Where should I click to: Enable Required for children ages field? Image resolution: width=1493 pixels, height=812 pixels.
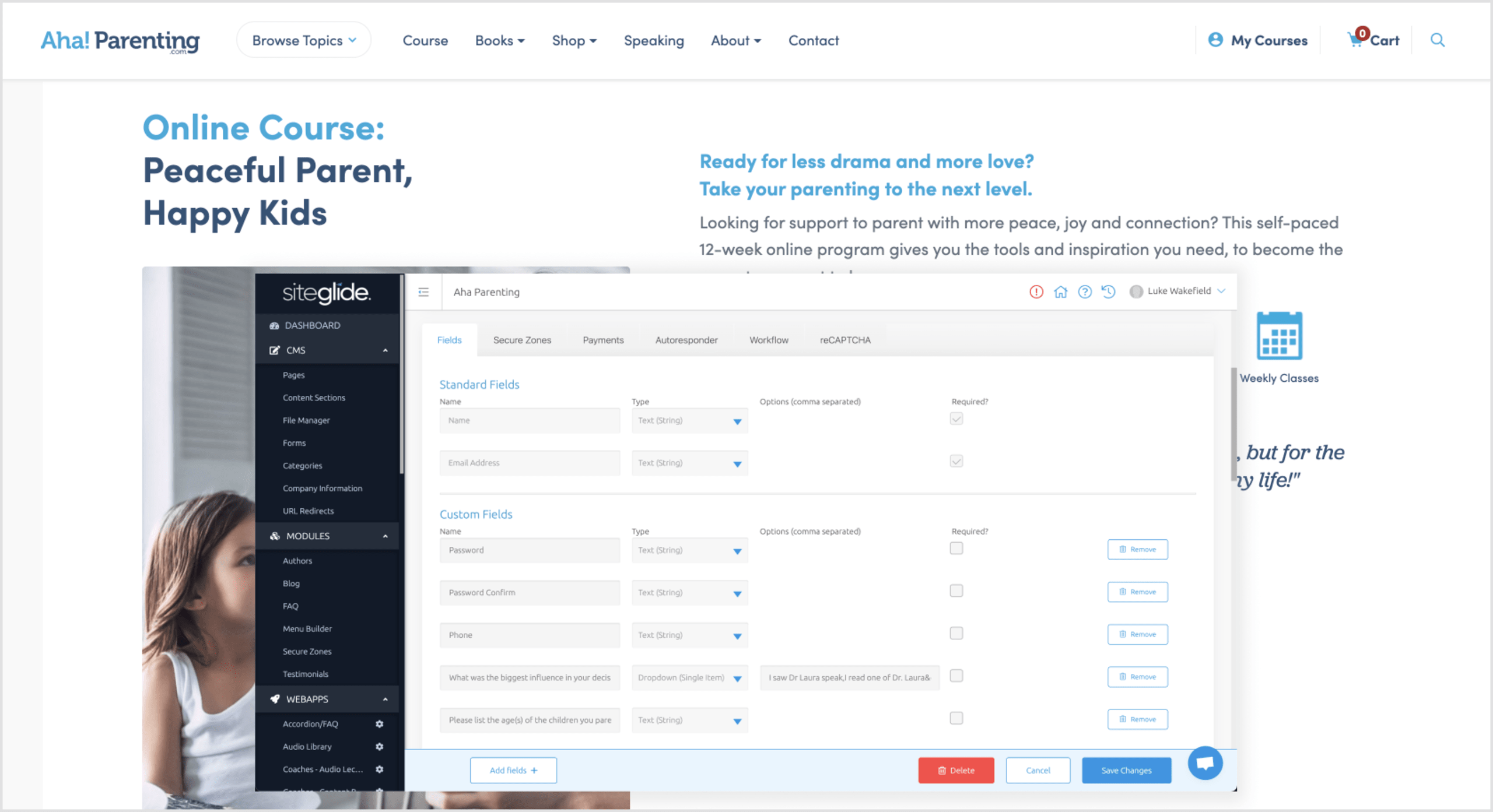[x=956, y=719]
